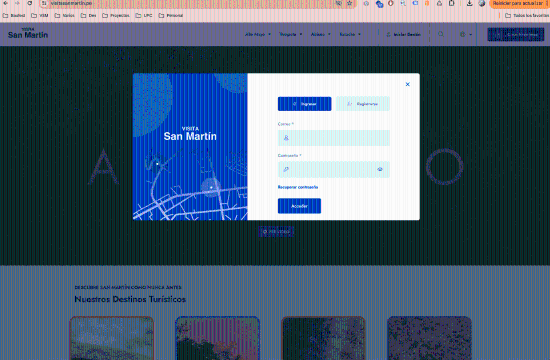Image resolution: width=550 pixels, height=360 pixels.
Task: Expand the globe language dropdown
Action: [x=465, y=34]
